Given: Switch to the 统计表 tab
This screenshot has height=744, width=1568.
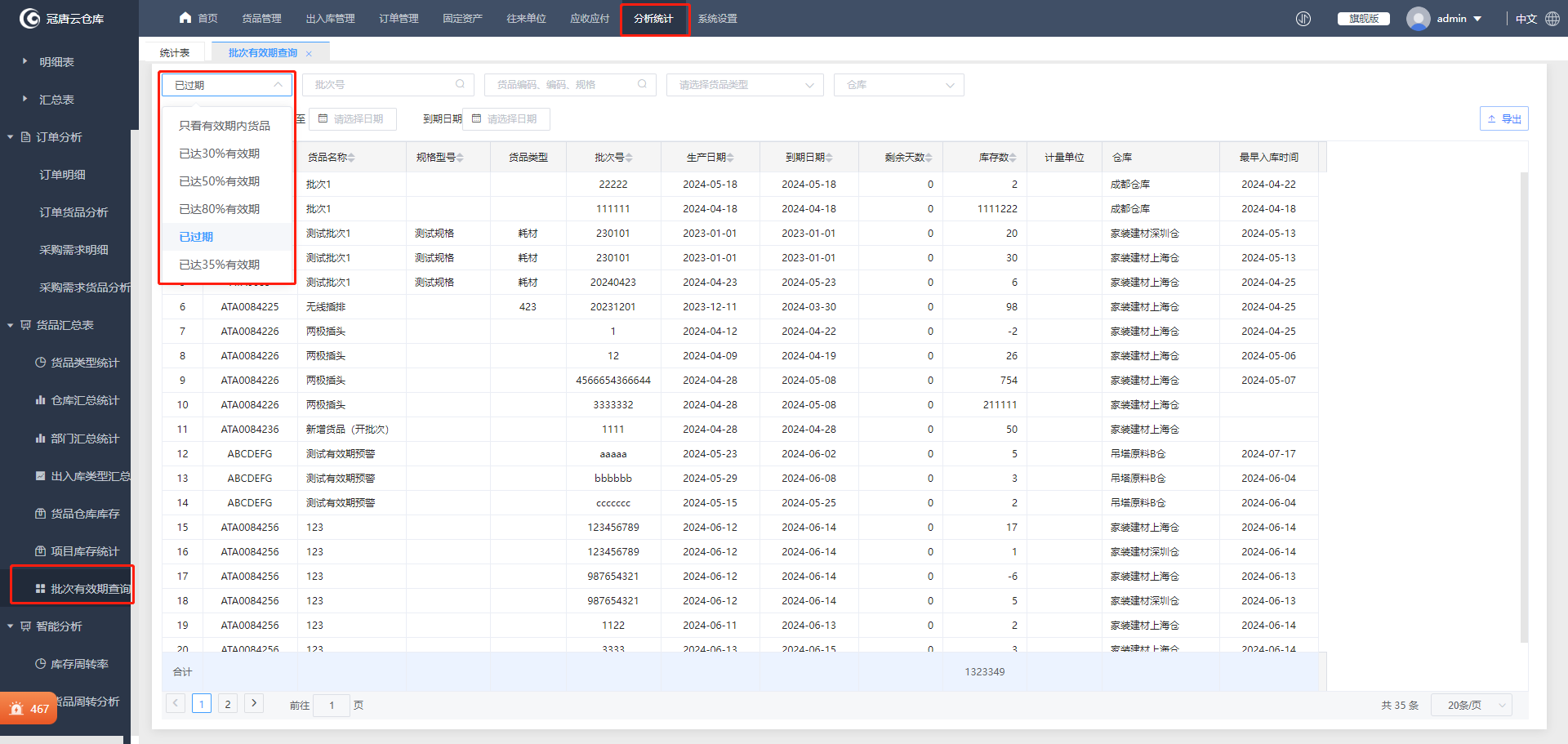Looking at the screenshot, I should click(175, 53).
